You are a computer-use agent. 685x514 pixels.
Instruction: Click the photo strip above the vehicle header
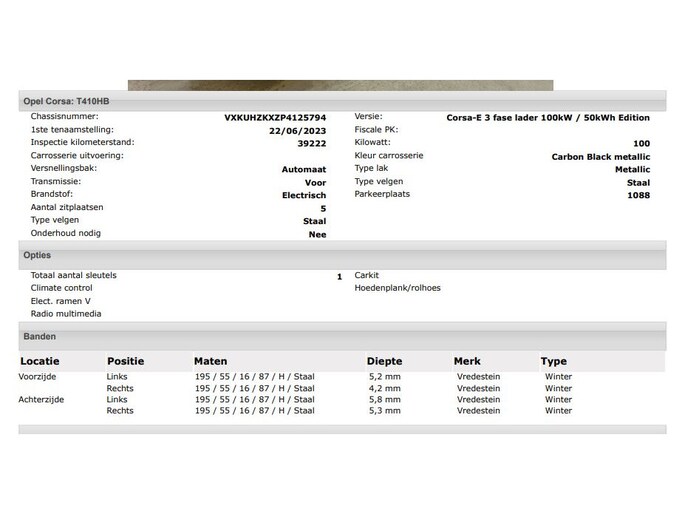[340, 85]
